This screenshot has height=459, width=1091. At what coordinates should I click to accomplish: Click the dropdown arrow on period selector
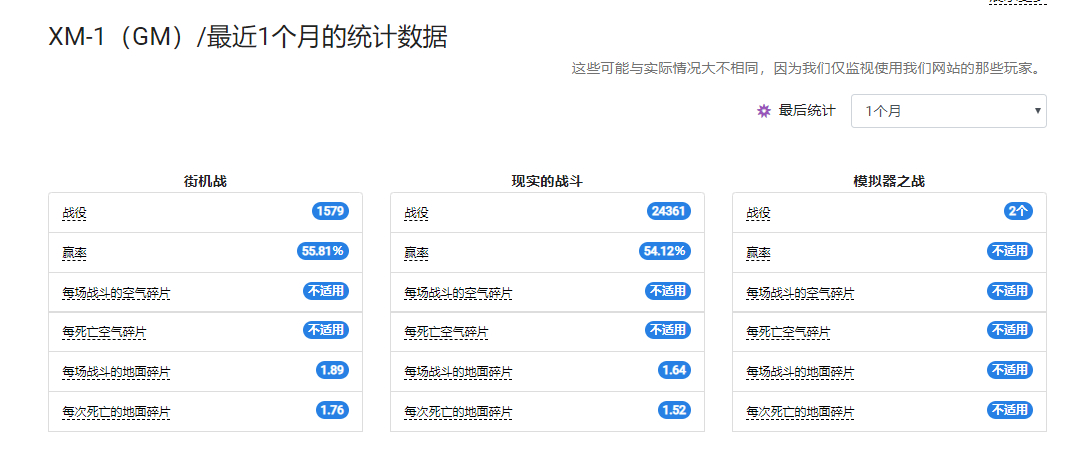coord(1037,111)
